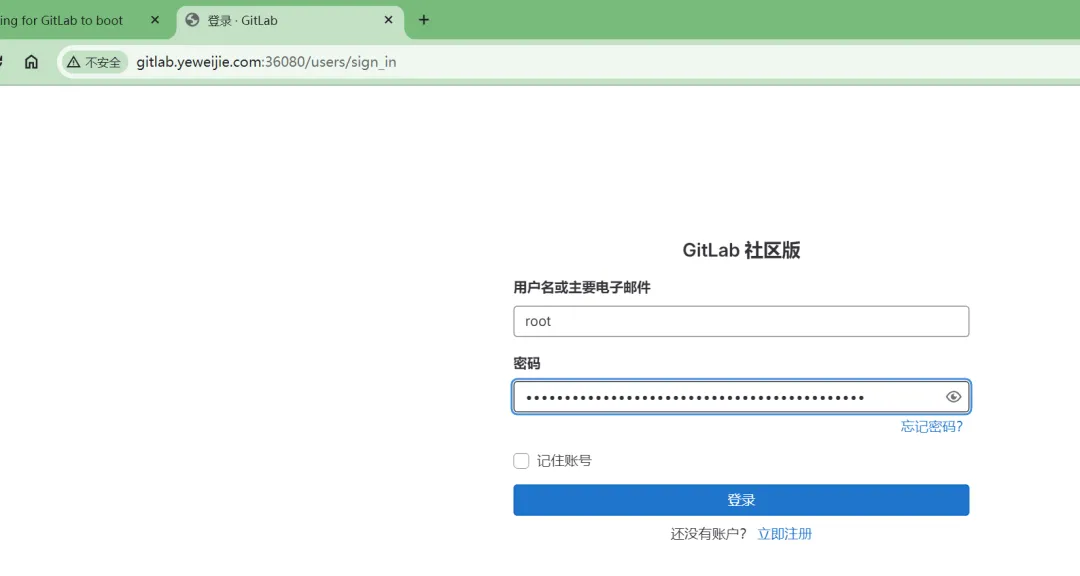Image resolution: width=1080 pixels, height=576 pixels.
Task: Click the 不安全 site security warning
Action: tap(94, 62)
